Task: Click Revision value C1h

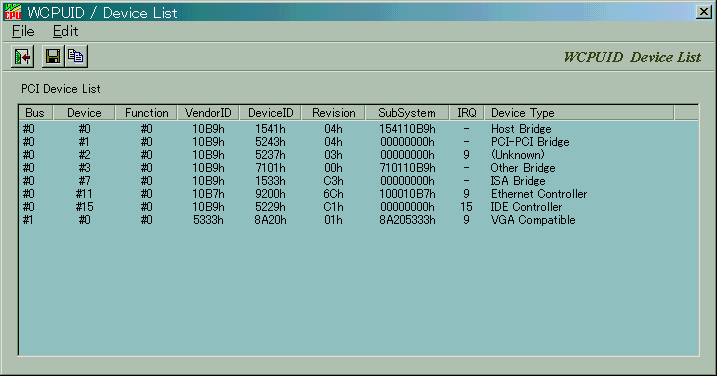Action: pyautogui.click(x=333, y=207)
